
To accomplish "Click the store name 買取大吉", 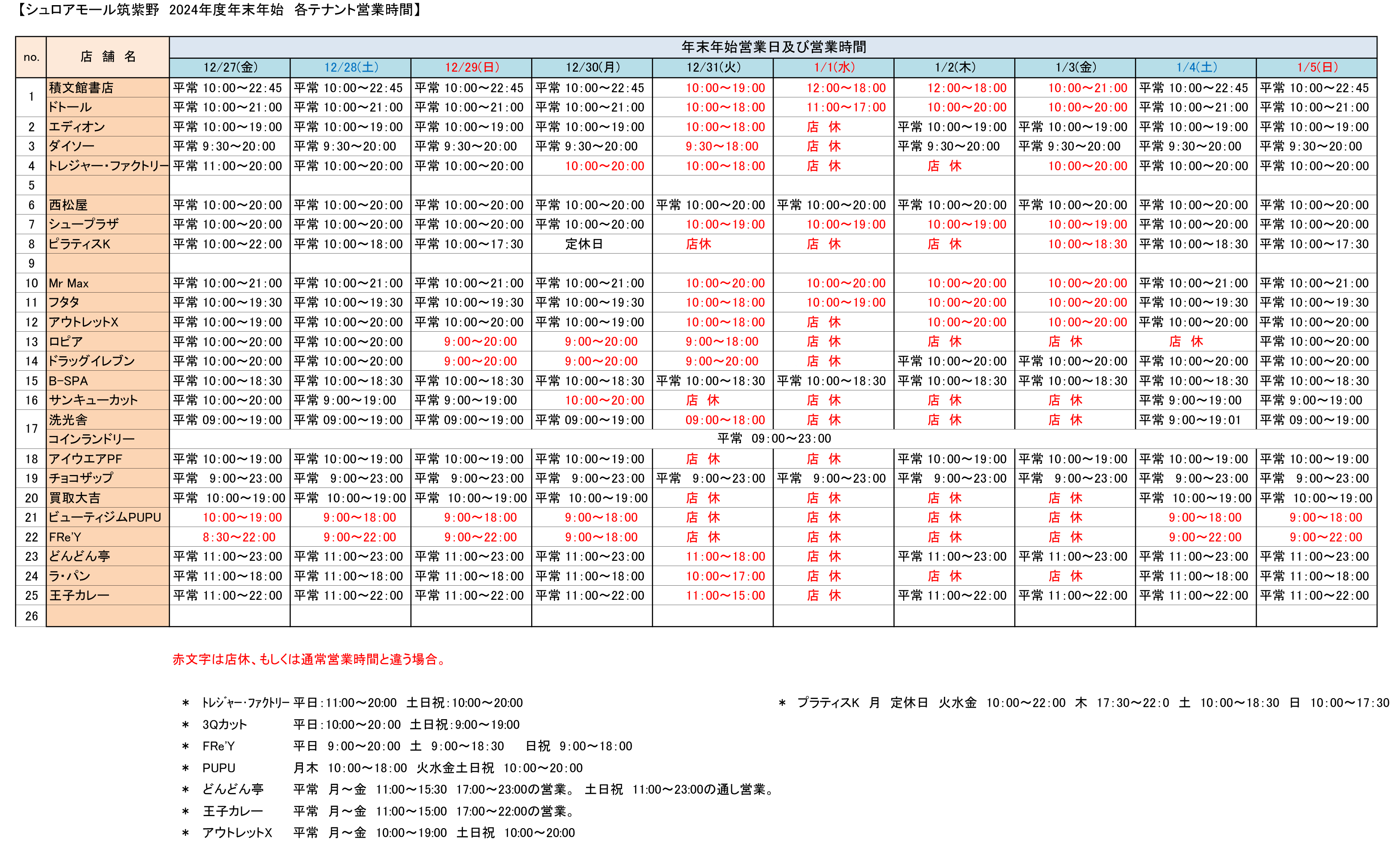I will click(74, 498).
